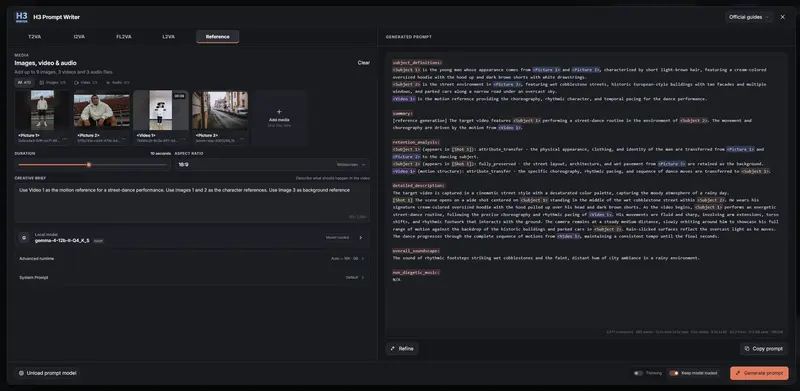This screenshot has width=800, height=391.
Task: Expand the Local model gemma row
Action: pos(192,237)
